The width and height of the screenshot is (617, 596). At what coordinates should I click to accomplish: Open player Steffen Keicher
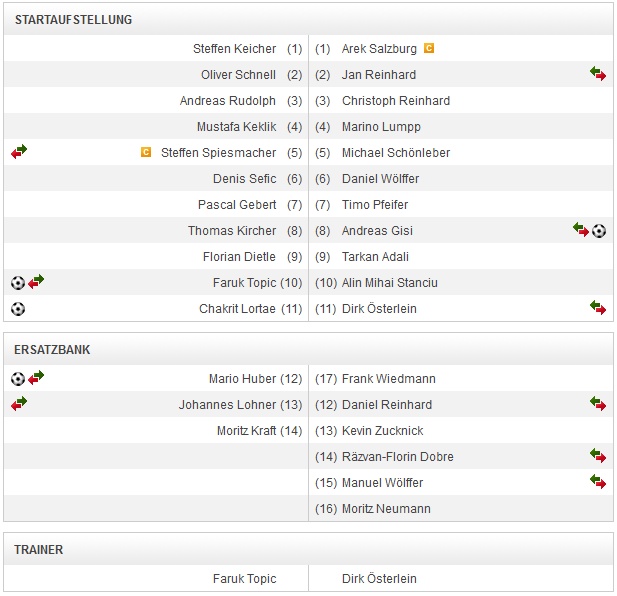[234, 48]
